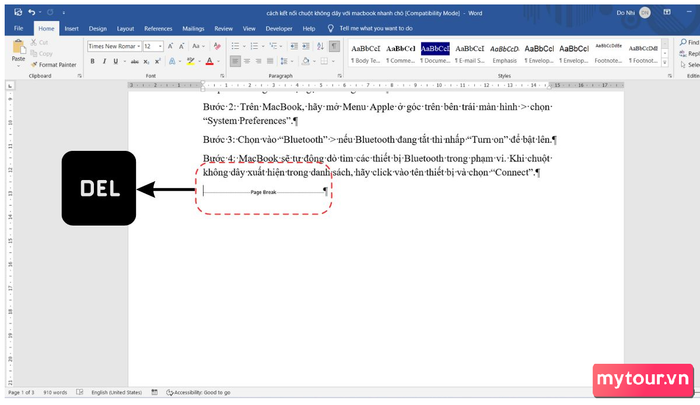Apply the Footnote style with small preview
Image resolution: width=700 pixels, height=405 pixels.
click(x=608, y=54)
